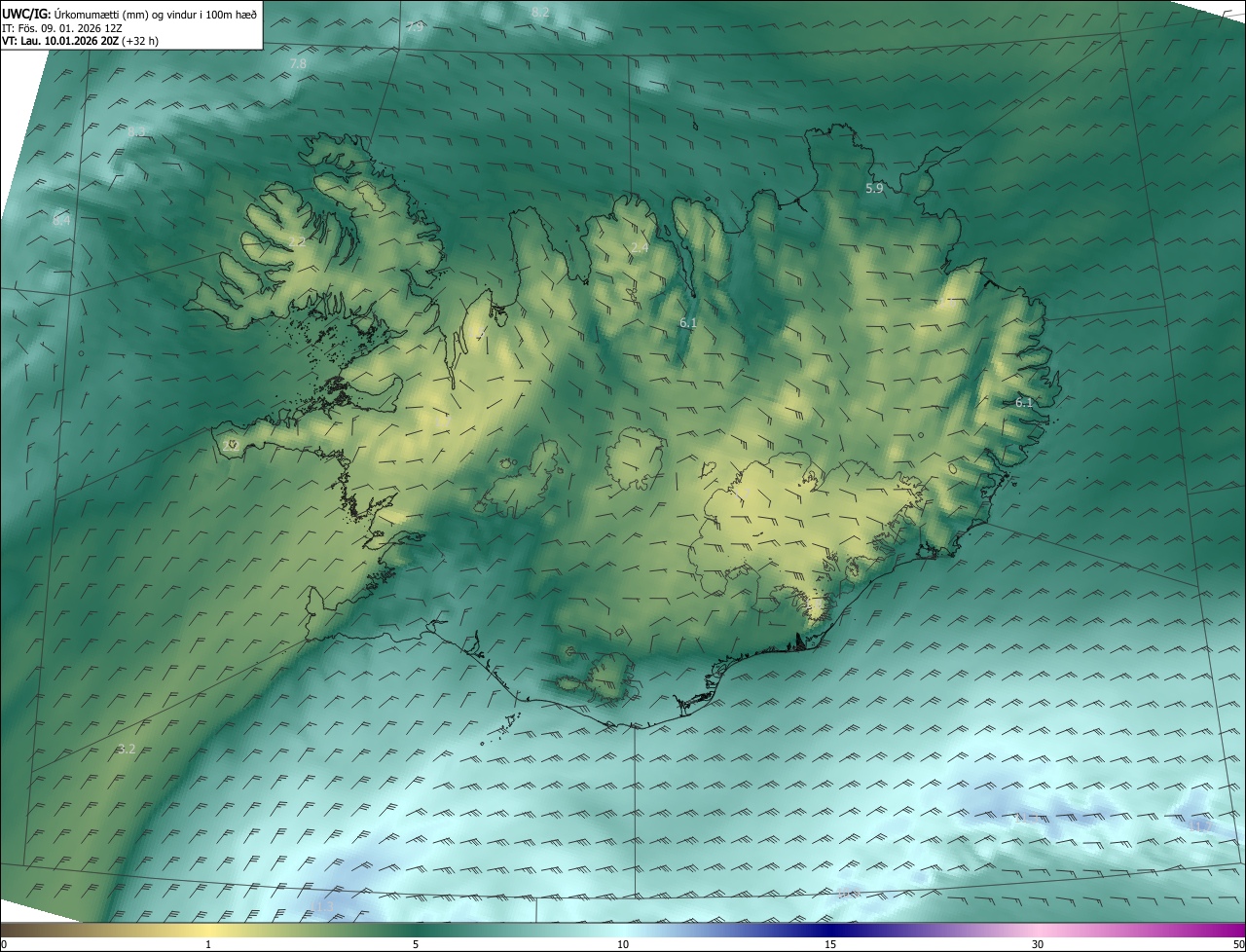This screenshot has width=1246, height=952.
Task: Click the '3.2' value label over the ocean
Action: 126,749
